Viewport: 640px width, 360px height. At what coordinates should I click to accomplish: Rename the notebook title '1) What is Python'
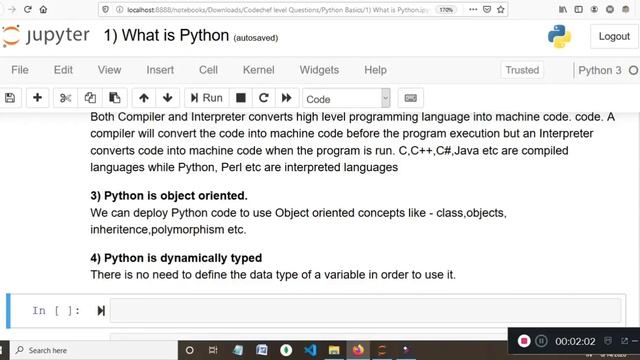click(166, 36)
